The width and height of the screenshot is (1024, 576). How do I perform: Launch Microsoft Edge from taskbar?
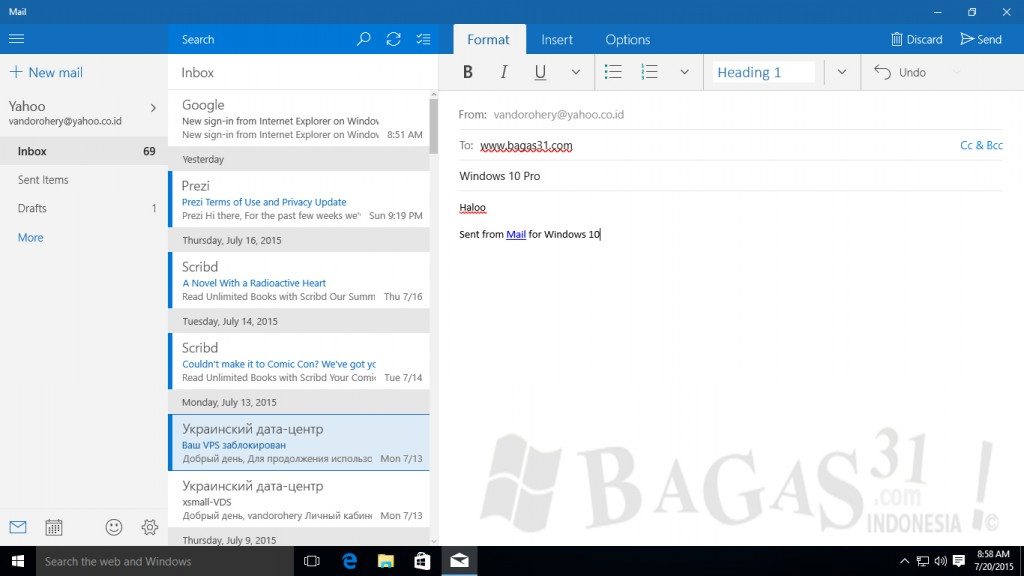(349, 561)
